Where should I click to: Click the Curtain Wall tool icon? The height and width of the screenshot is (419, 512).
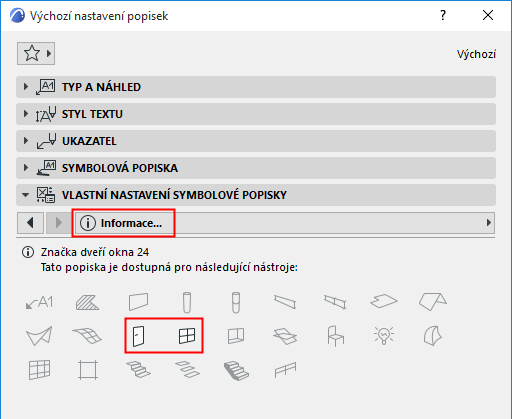tap(39, 370)
